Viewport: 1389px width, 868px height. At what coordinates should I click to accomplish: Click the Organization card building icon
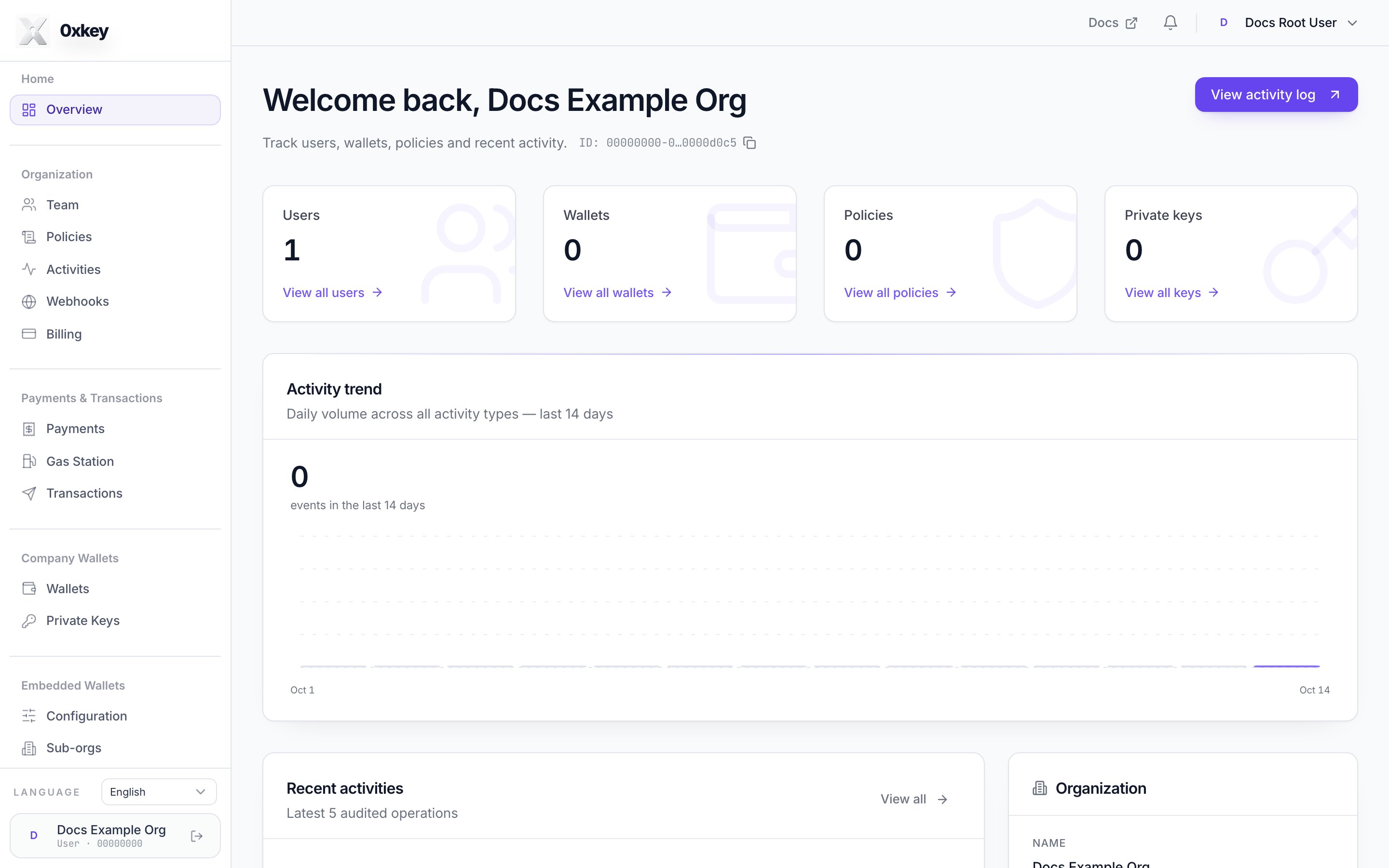point(1039,788)
